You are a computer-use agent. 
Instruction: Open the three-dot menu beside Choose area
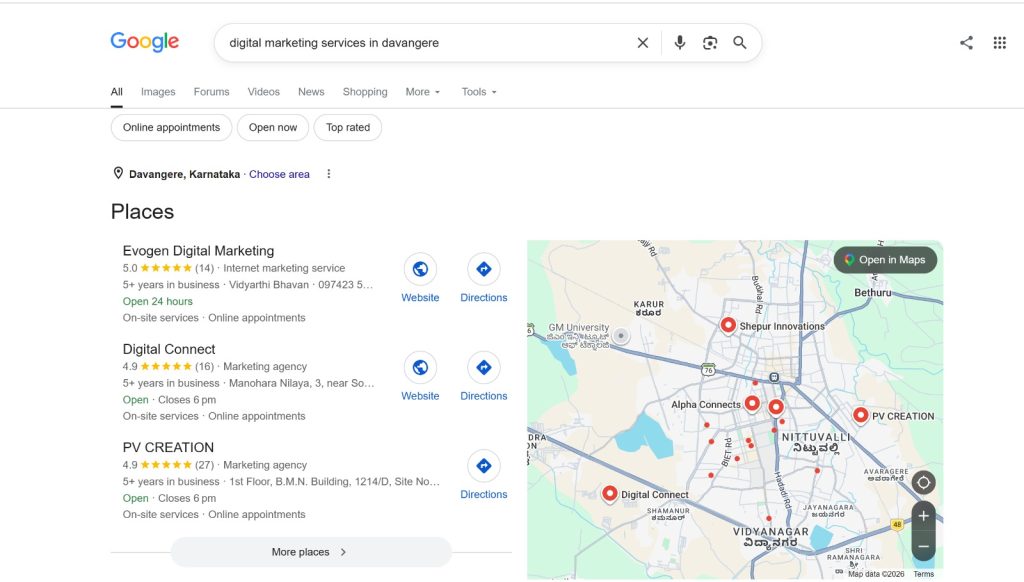(x=328, y=174)
